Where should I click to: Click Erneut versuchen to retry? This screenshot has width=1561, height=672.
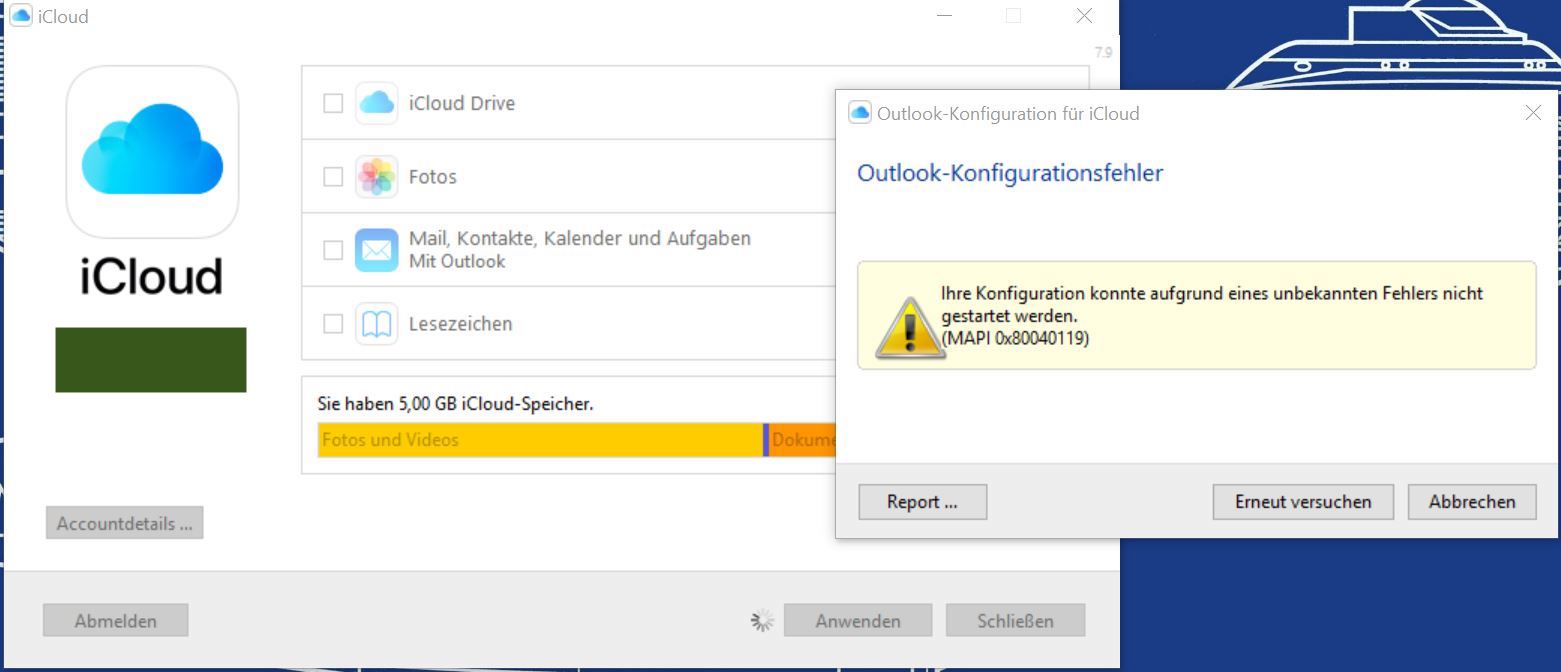point(1303,502)
